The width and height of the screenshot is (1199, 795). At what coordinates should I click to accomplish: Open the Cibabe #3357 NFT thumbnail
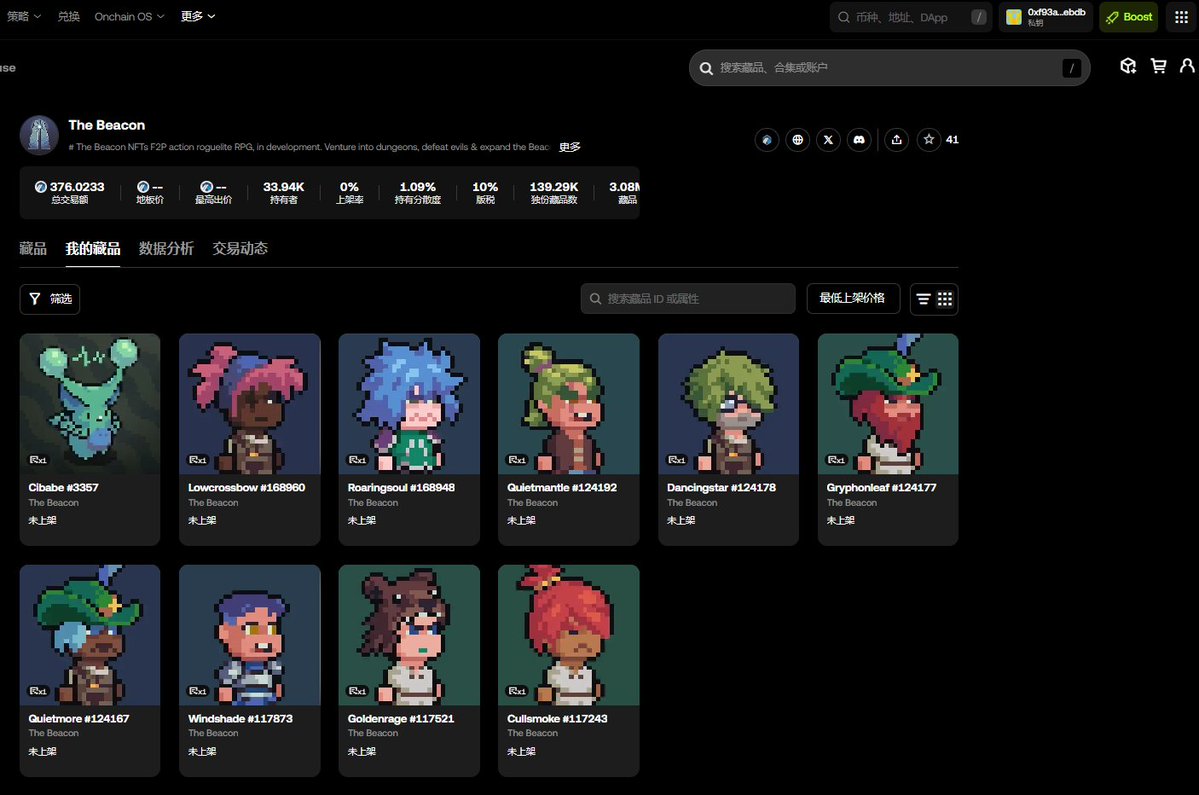[x=90, y=404]
